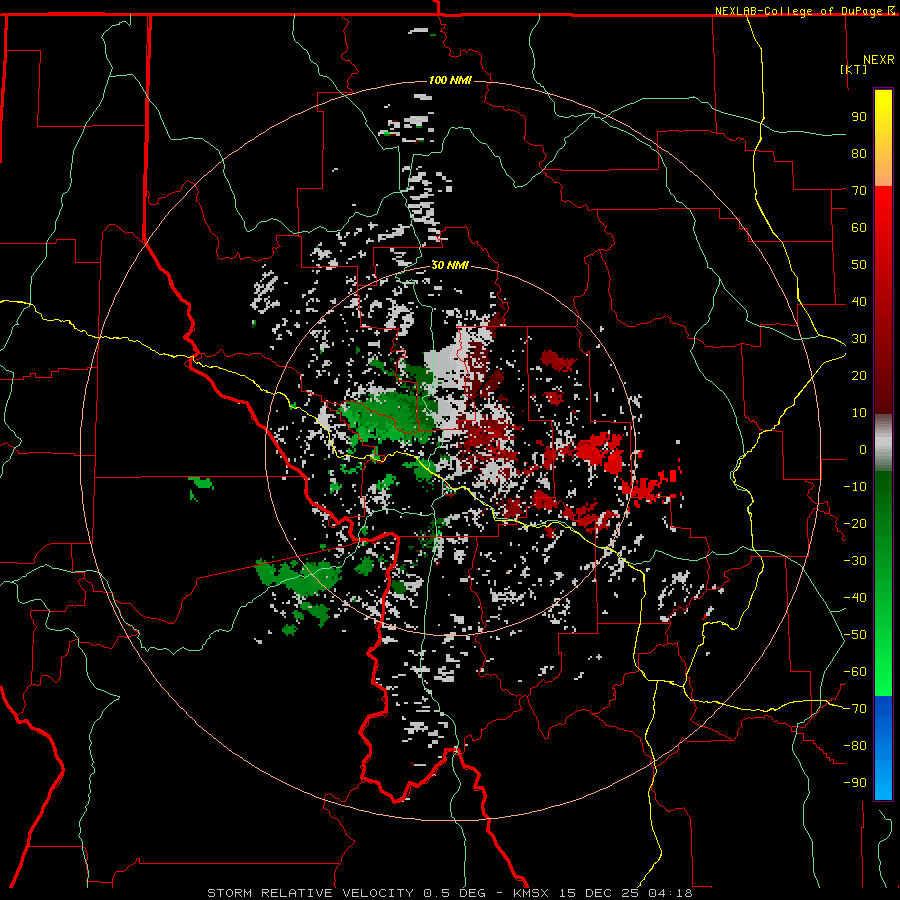
Task: Select the 15 DEC 25 date text
Action: pos(599,893)
